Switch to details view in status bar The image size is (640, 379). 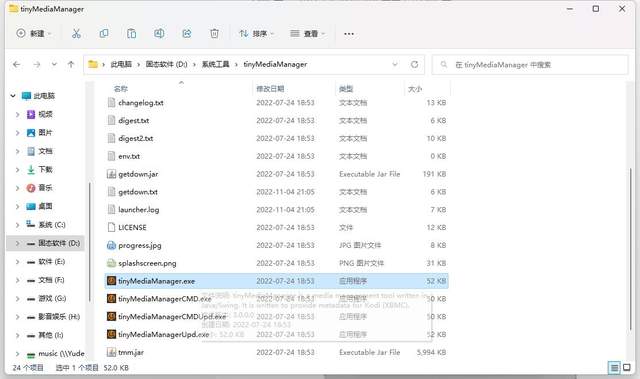point(614,368)
